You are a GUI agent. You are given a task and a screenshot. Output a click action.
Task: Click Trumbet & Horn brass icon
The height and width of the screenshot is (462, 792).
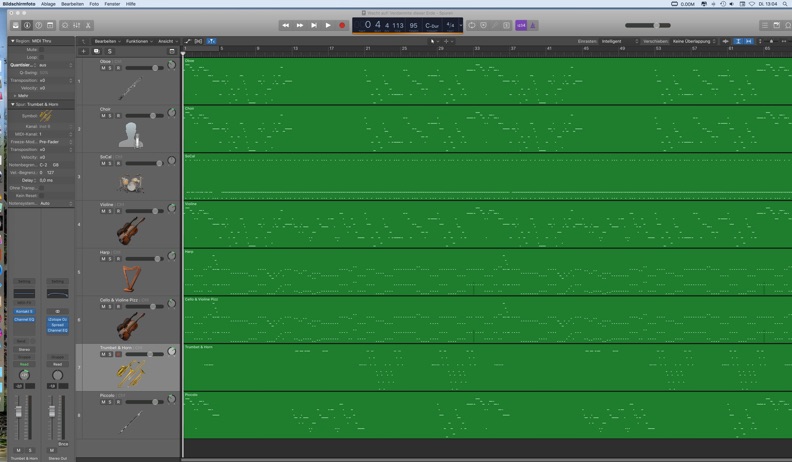(x=131, y=374)
